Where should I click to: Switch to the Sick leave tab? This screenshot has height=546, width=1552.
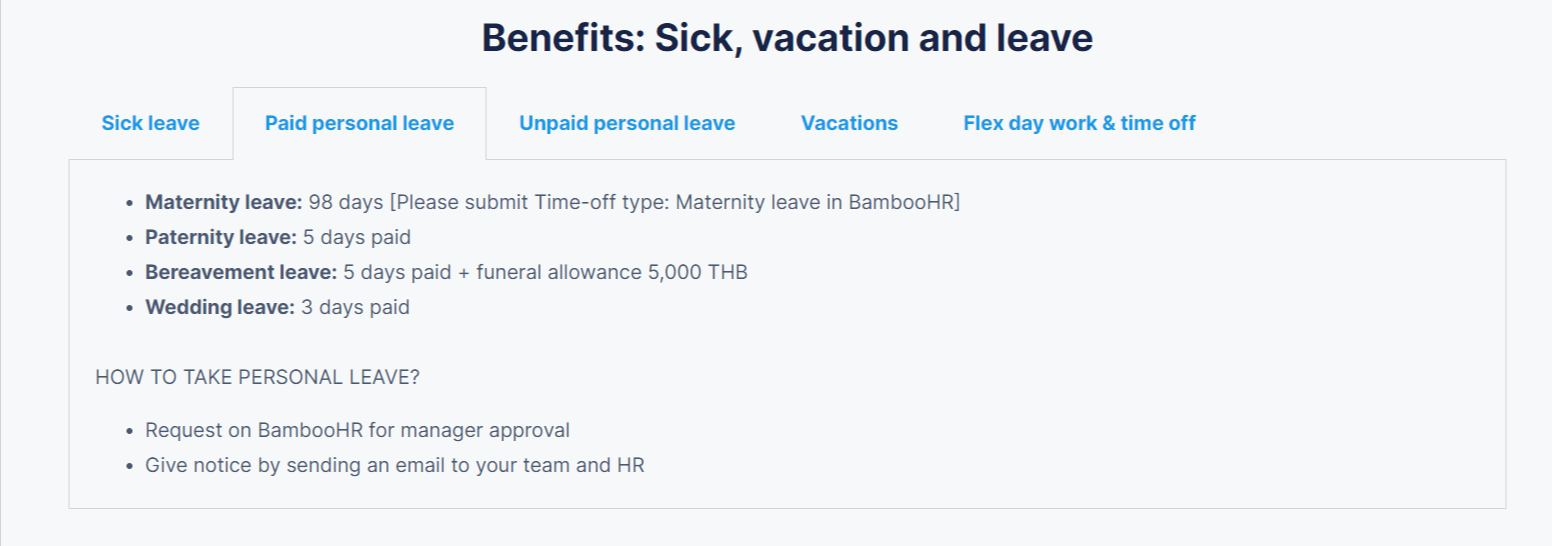[150, 123]
